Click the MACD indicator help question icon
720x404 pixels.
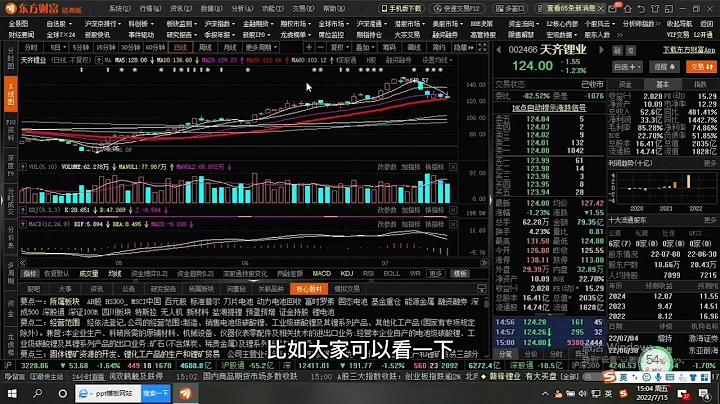point(23,224)
